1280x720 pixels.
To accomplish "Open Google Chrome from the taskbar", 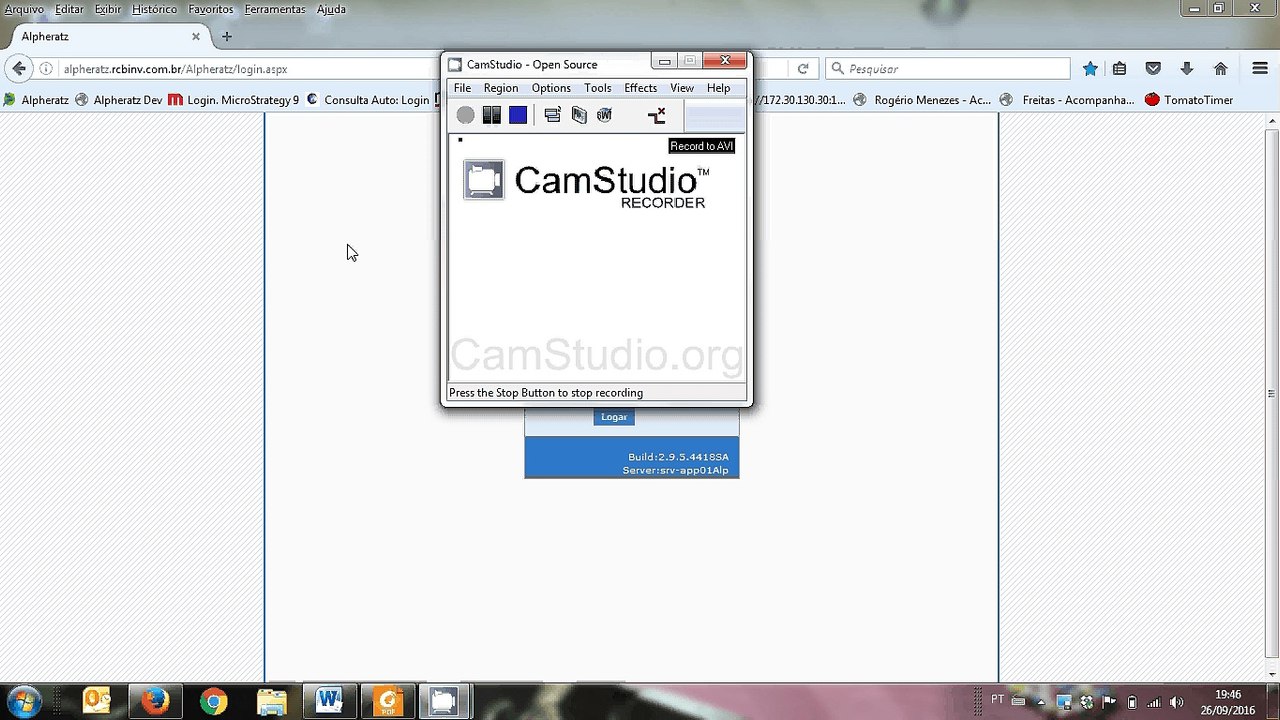I will (213, 701).
